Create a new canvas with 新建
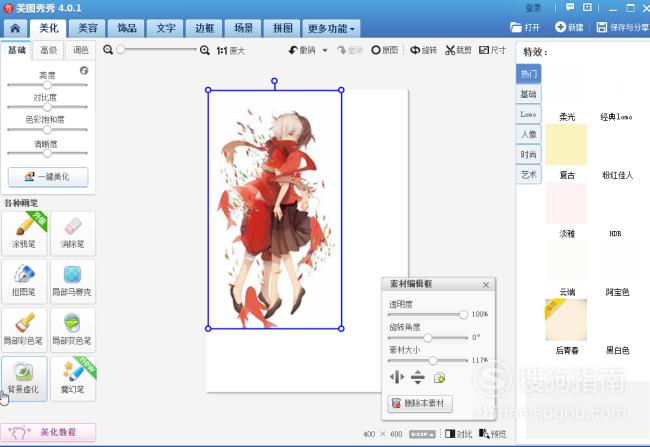This screenshot has width=650, height=447. [x=569, y=27]
